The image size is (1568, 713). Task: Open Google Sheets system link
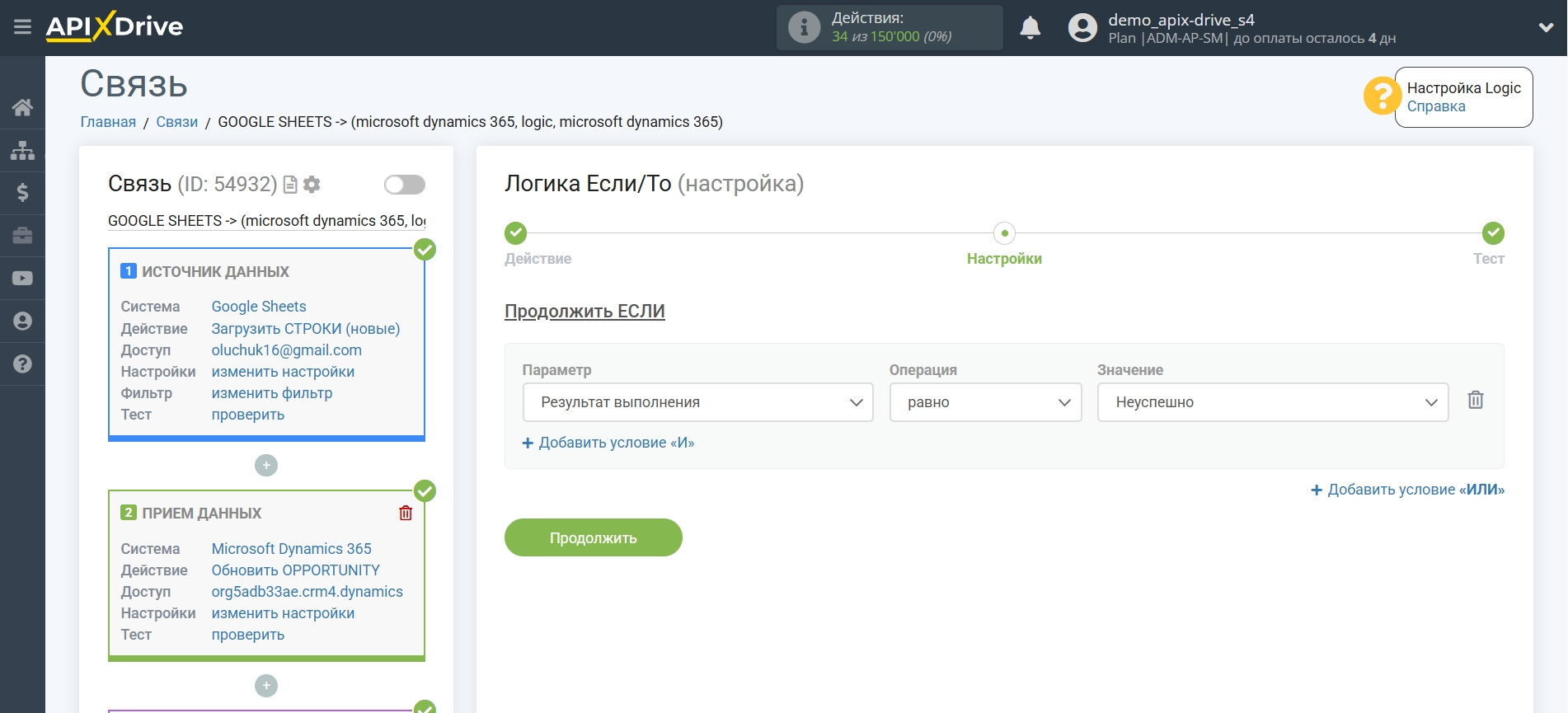pyautogui.click(x=259, y=307)
